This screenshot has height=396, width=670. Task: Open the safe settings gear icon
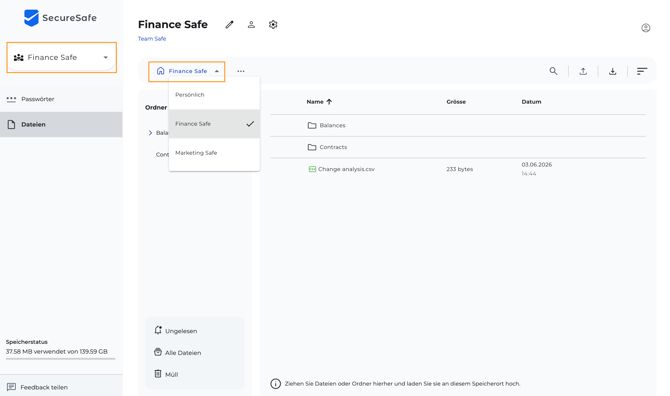pos(273,25)
